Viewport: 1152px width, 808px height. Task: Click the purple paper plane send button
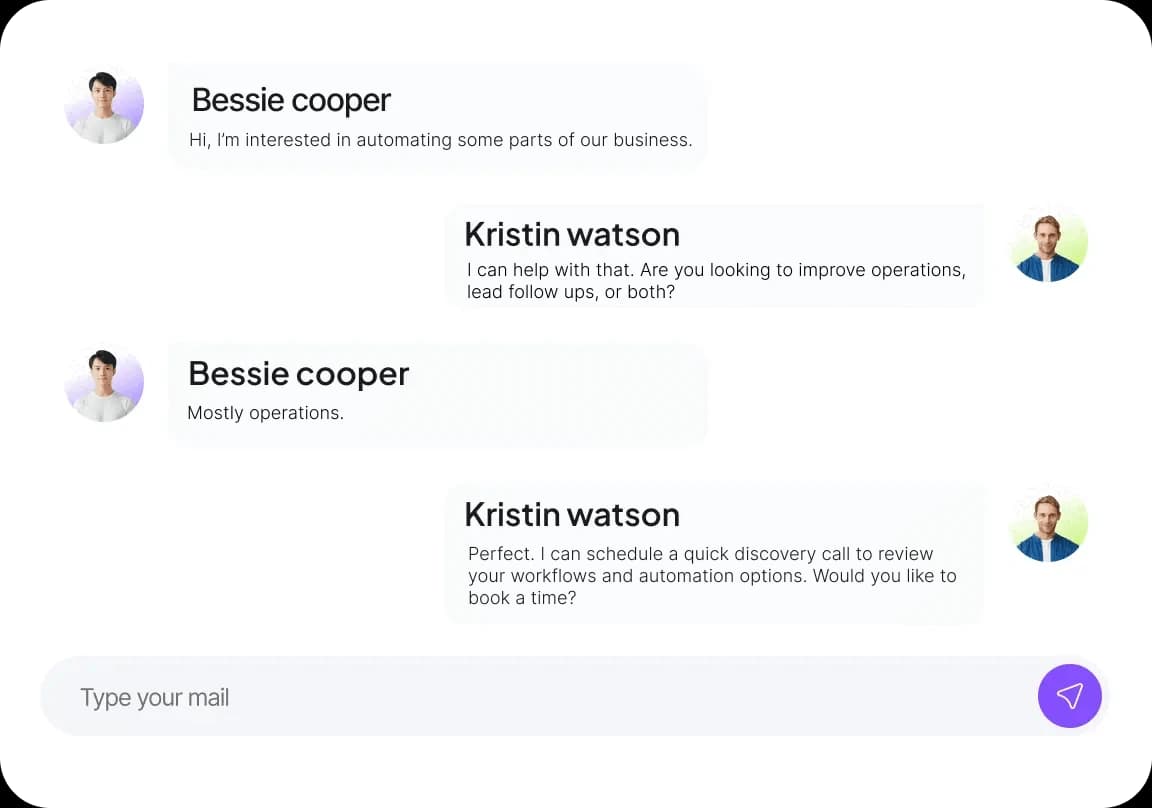(x=1069, y=696)
